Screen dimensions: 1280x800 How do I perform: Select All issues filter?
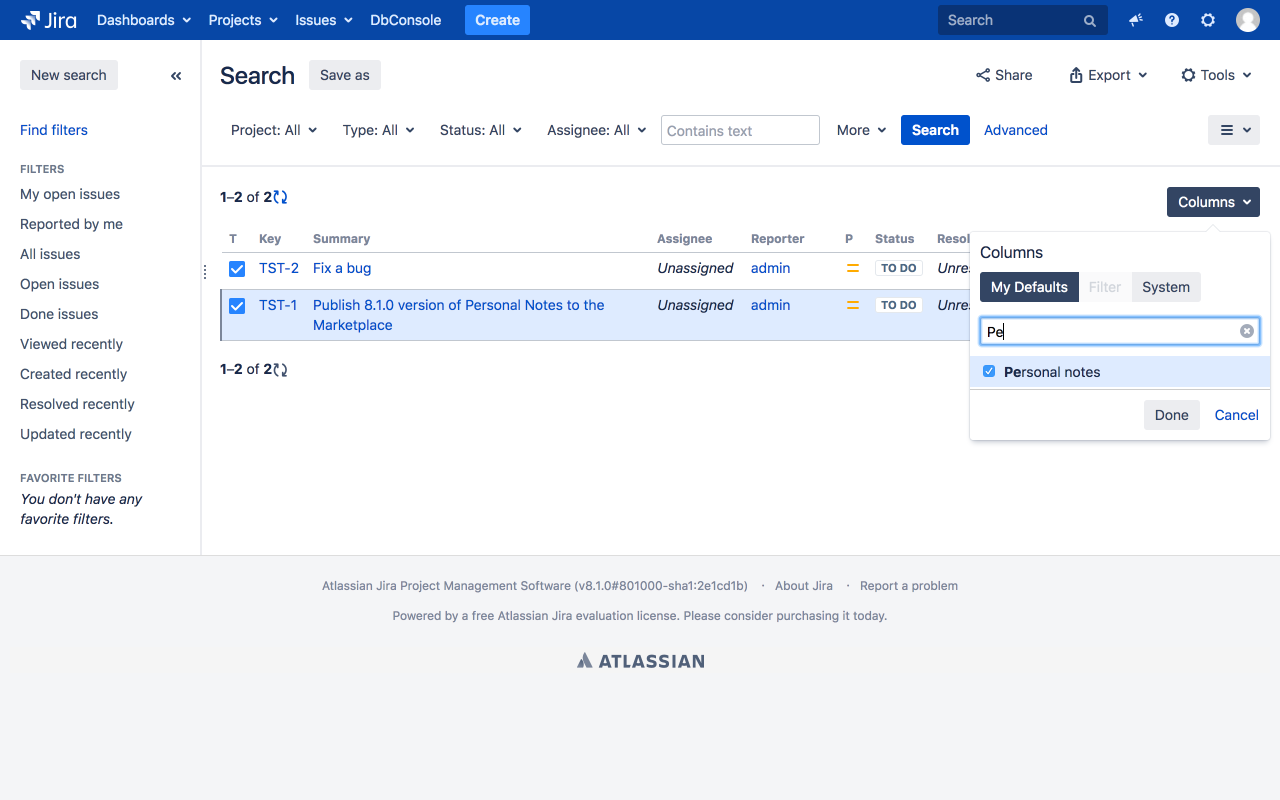[50, 254]
